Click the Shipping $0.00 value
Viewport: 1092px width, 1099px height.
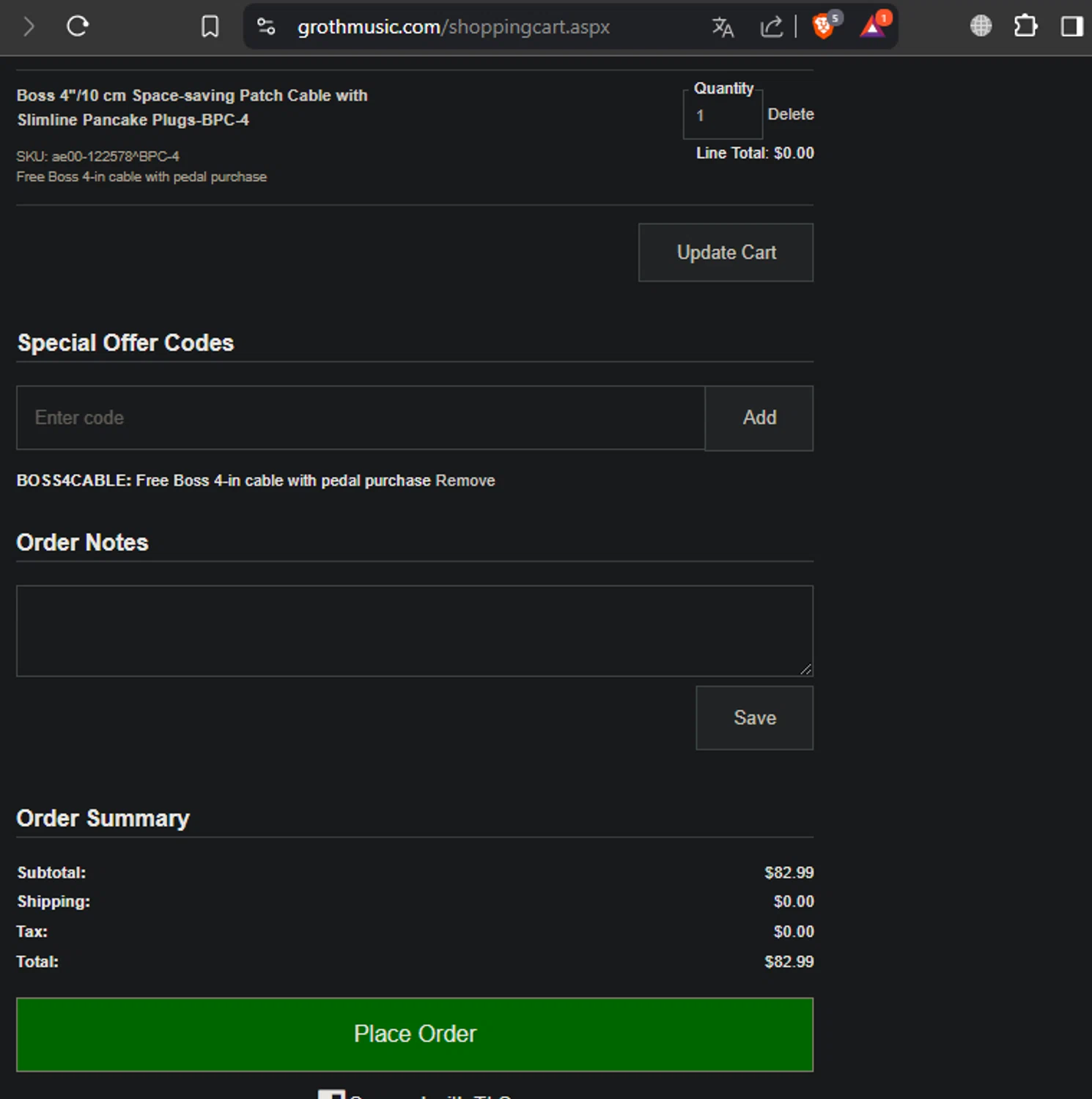794,901
